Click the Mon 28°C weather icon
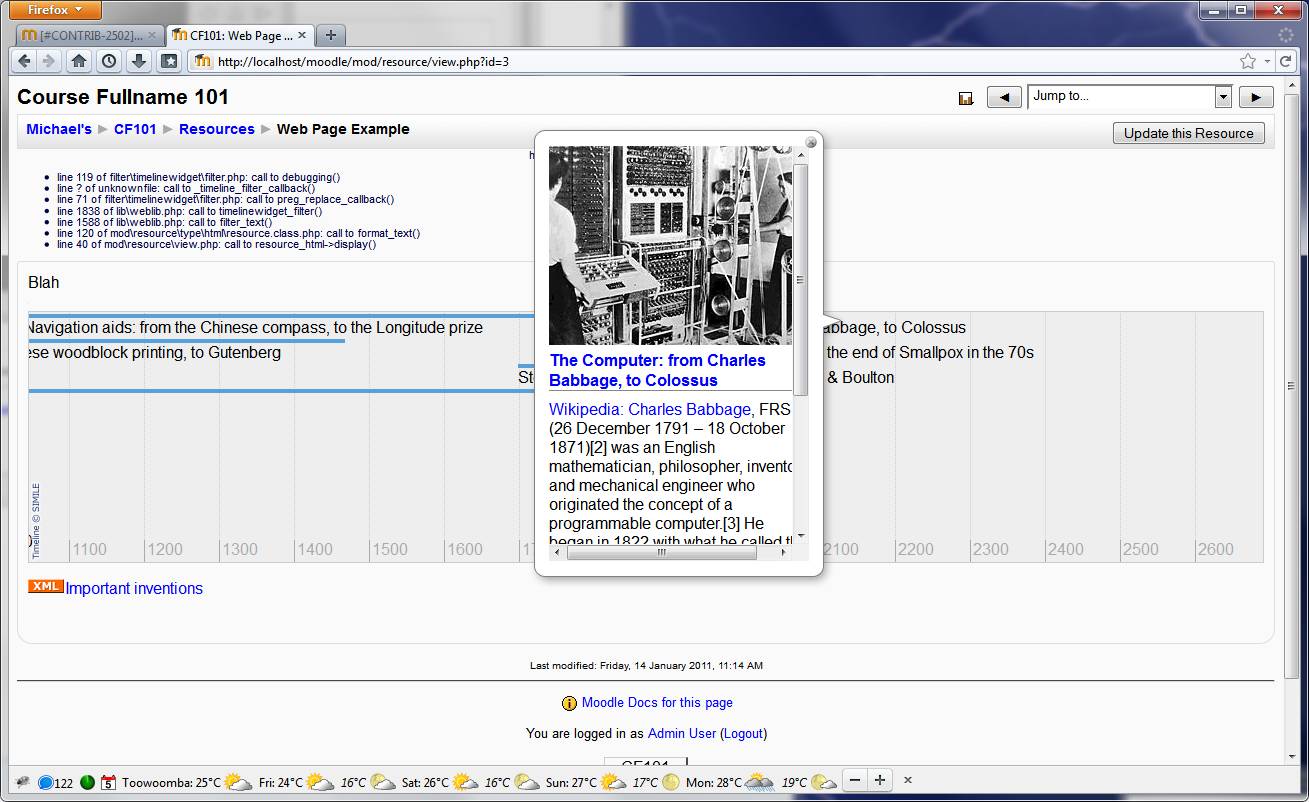The width and height of the screenshot is (1309, 802). [759, 782]
